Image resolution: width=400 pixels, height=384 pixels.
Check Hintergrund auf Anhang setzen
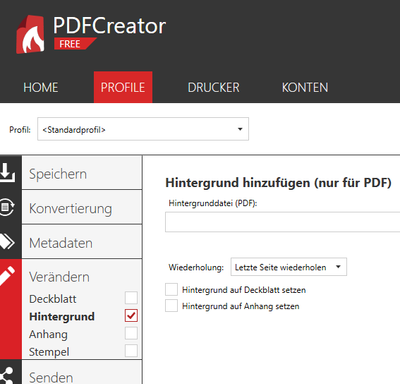171,306
